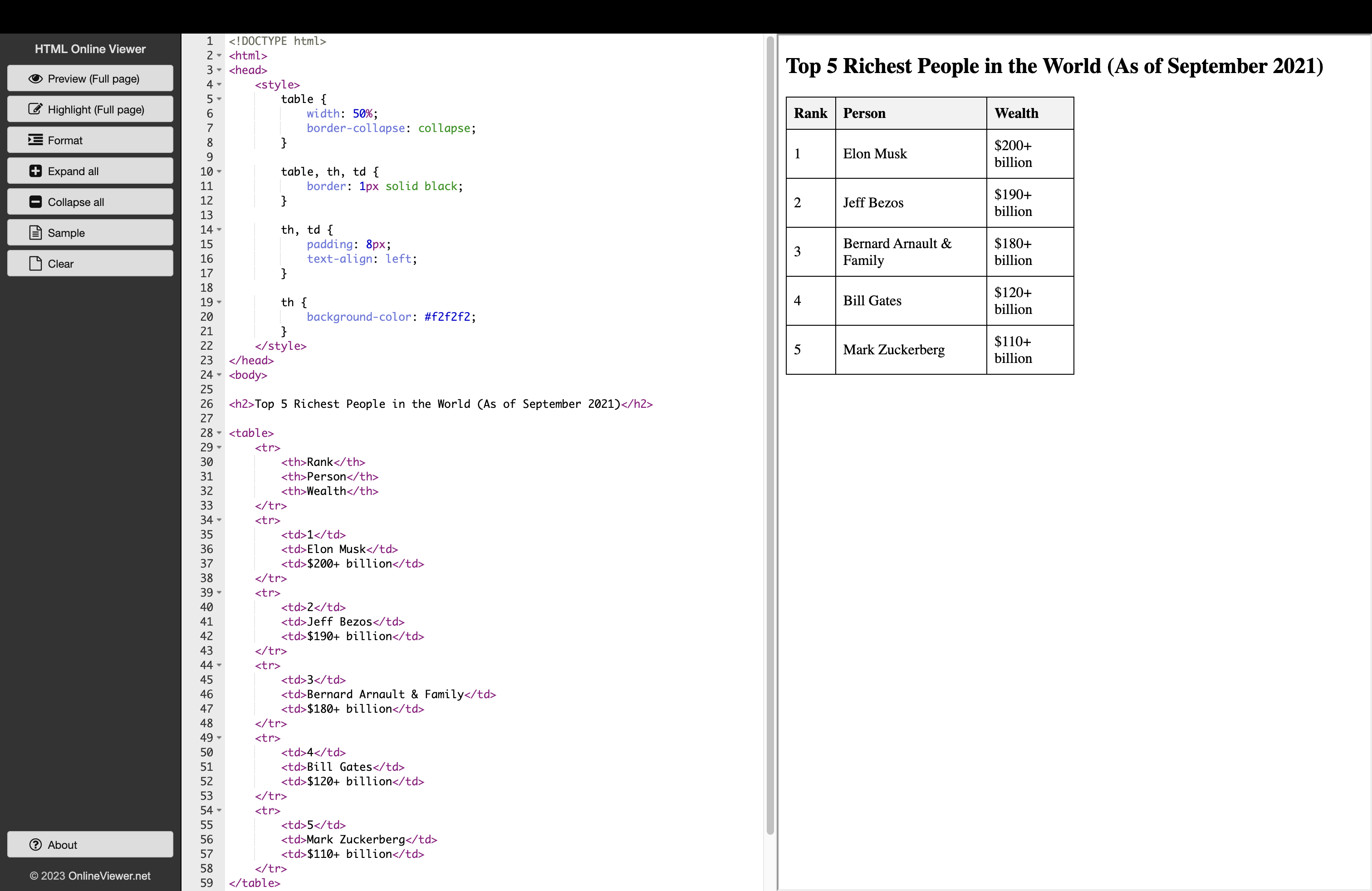Click Bill Gates cell in preview table

[x=911, y=301]
